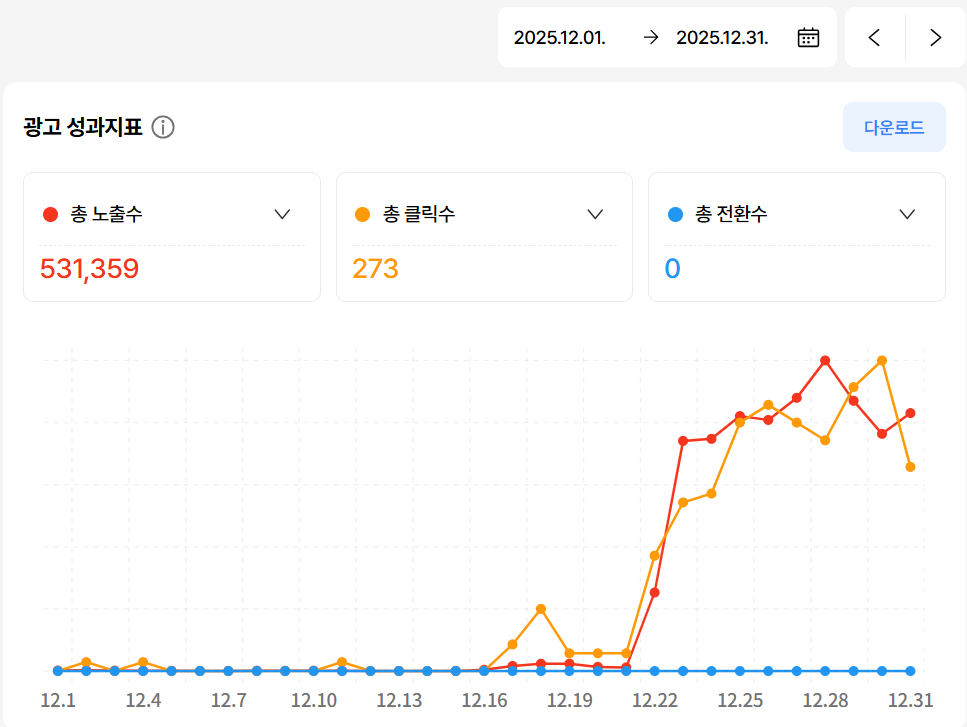The width and height of the screenshot is (967, 727).
Task: Click the 총 노출수 label
Action: (x=106, y=214)
